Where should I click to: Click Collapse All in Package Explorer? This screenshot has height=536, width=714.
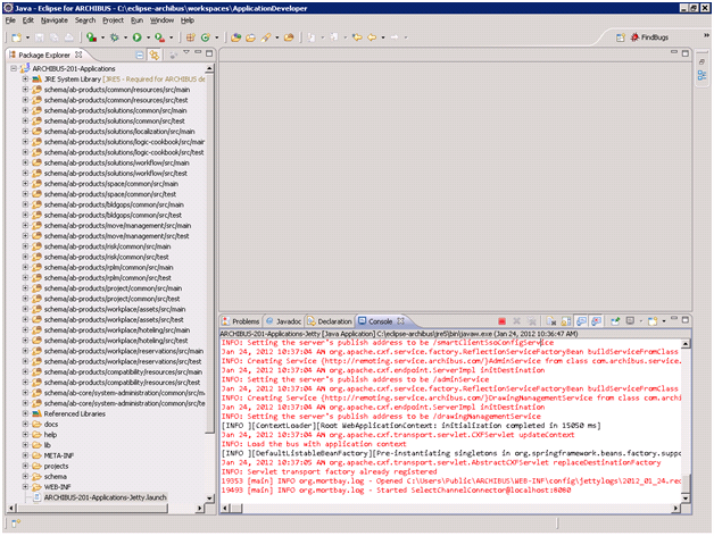tap(140, 55)
